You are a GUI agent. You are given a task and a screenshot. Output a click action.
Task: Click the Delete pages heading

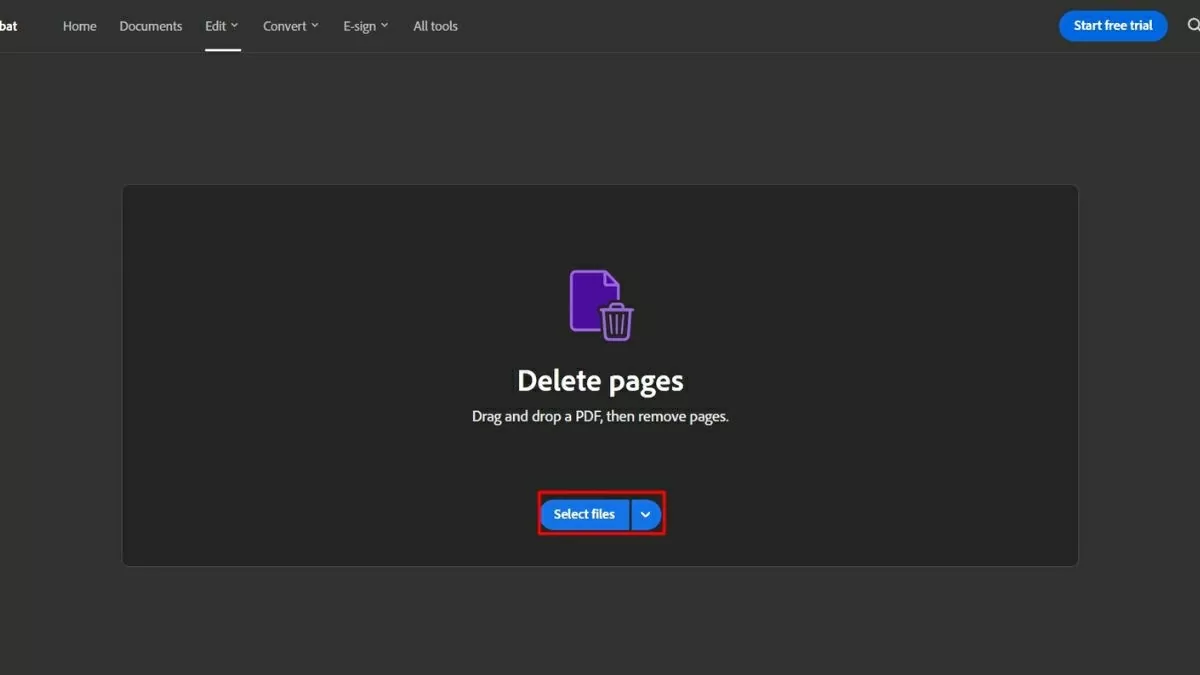[600, 381]
